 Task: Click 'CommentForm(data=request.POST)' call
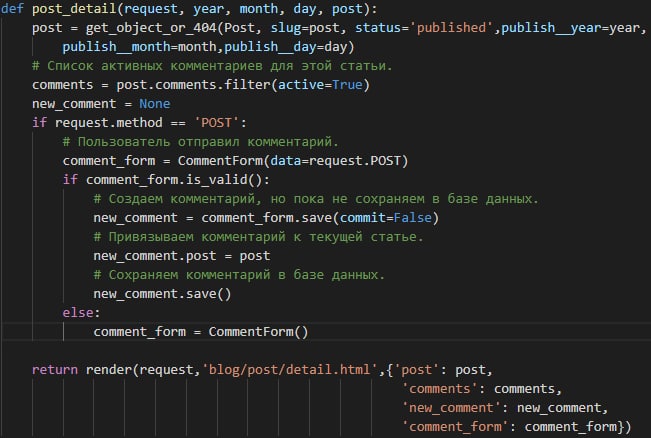click(x=293, y=161)
